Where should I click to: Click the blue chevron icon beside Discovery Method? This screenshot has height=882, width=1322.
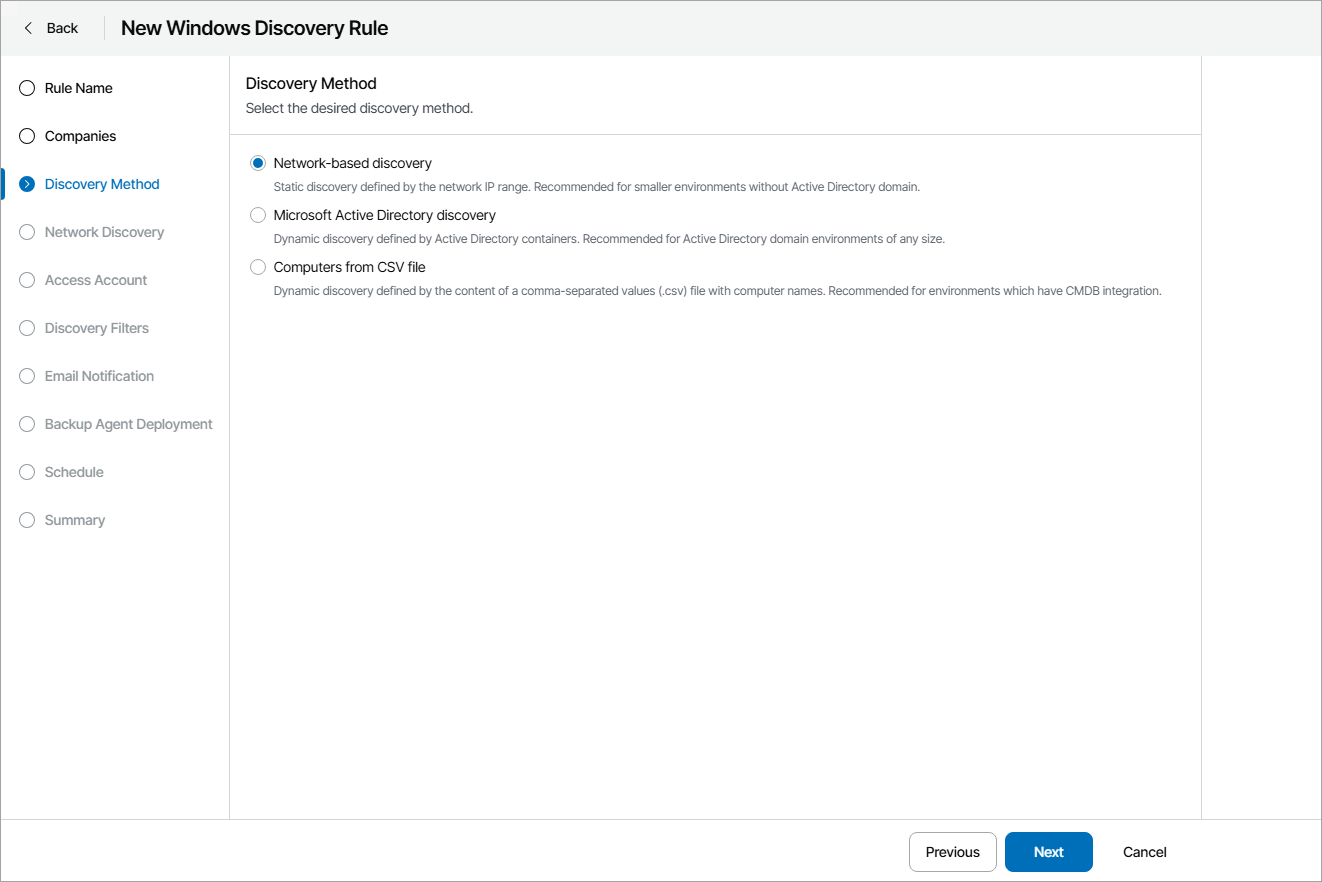tap(26, 184)
